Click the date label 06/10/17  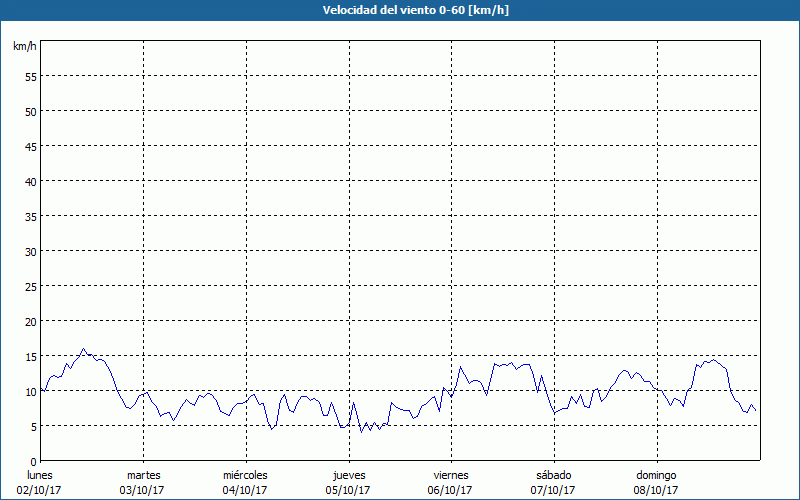451,490
